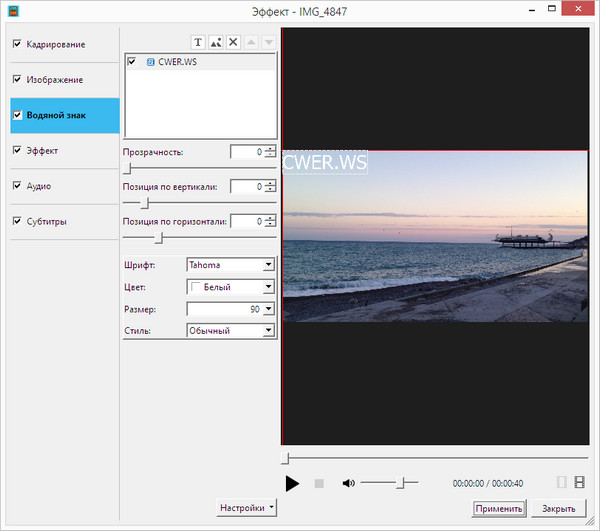Image resolution: width=600 pixels, height=531 pixels.
Task: Open the Аудио section
Action: coord(40,186)
